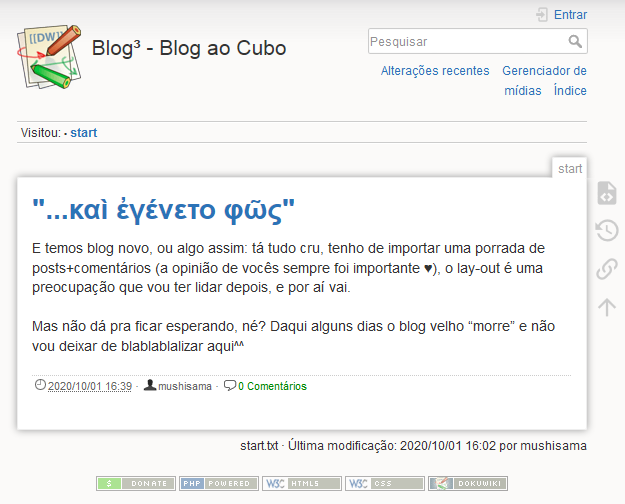Image resolution: width=625 pixels, height=504 pixels.
Task: Open old revisions history icon
Action: coord(606,232)
